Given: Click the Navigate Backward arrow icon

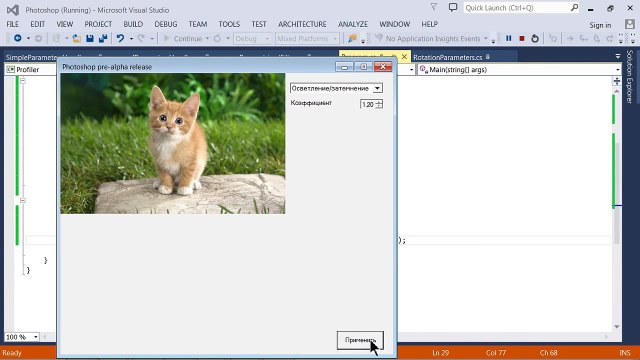Looking at the screenshot, I should [x=18, y=38].
